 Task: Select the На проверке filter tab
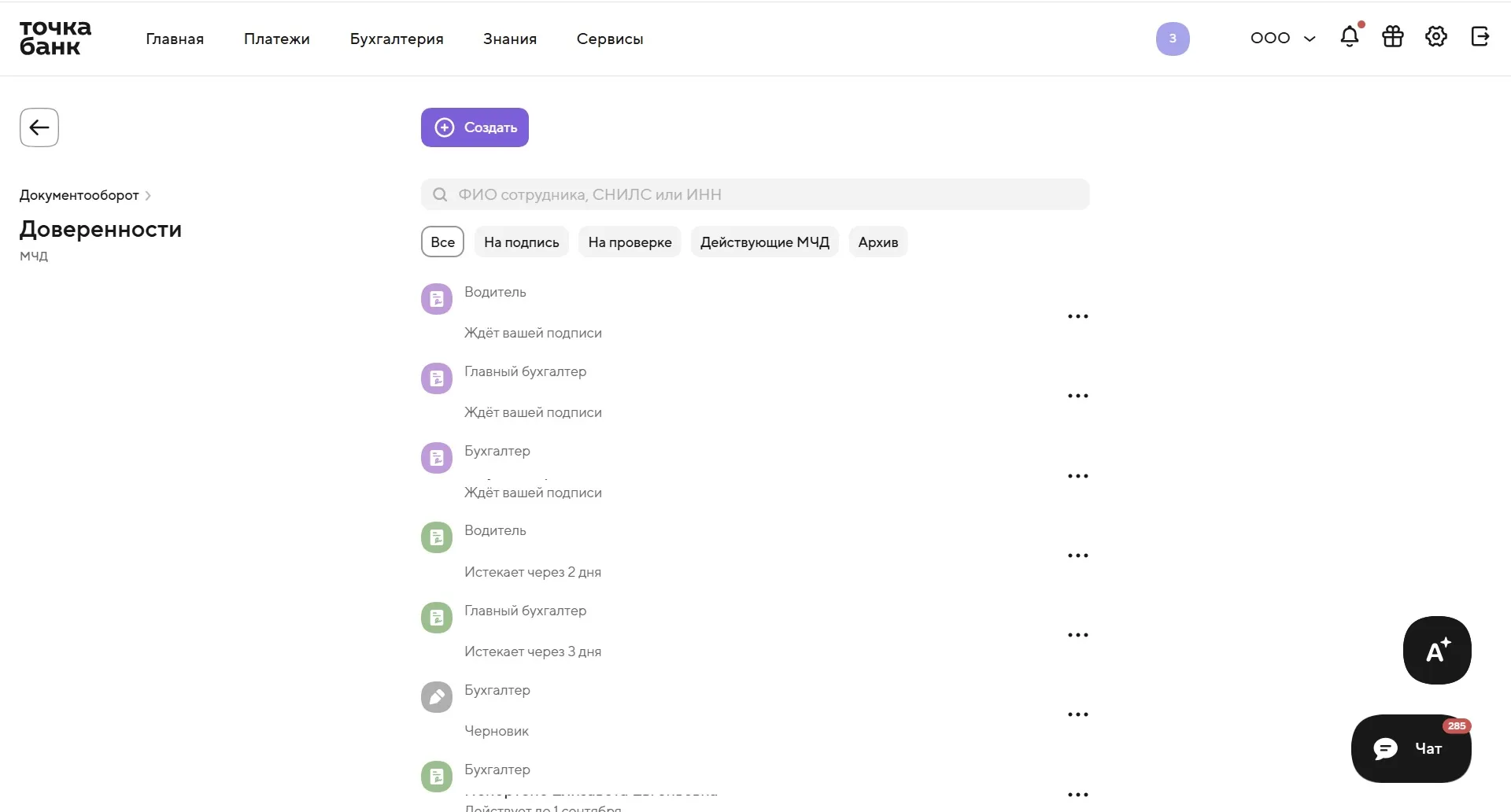[630, 242]
